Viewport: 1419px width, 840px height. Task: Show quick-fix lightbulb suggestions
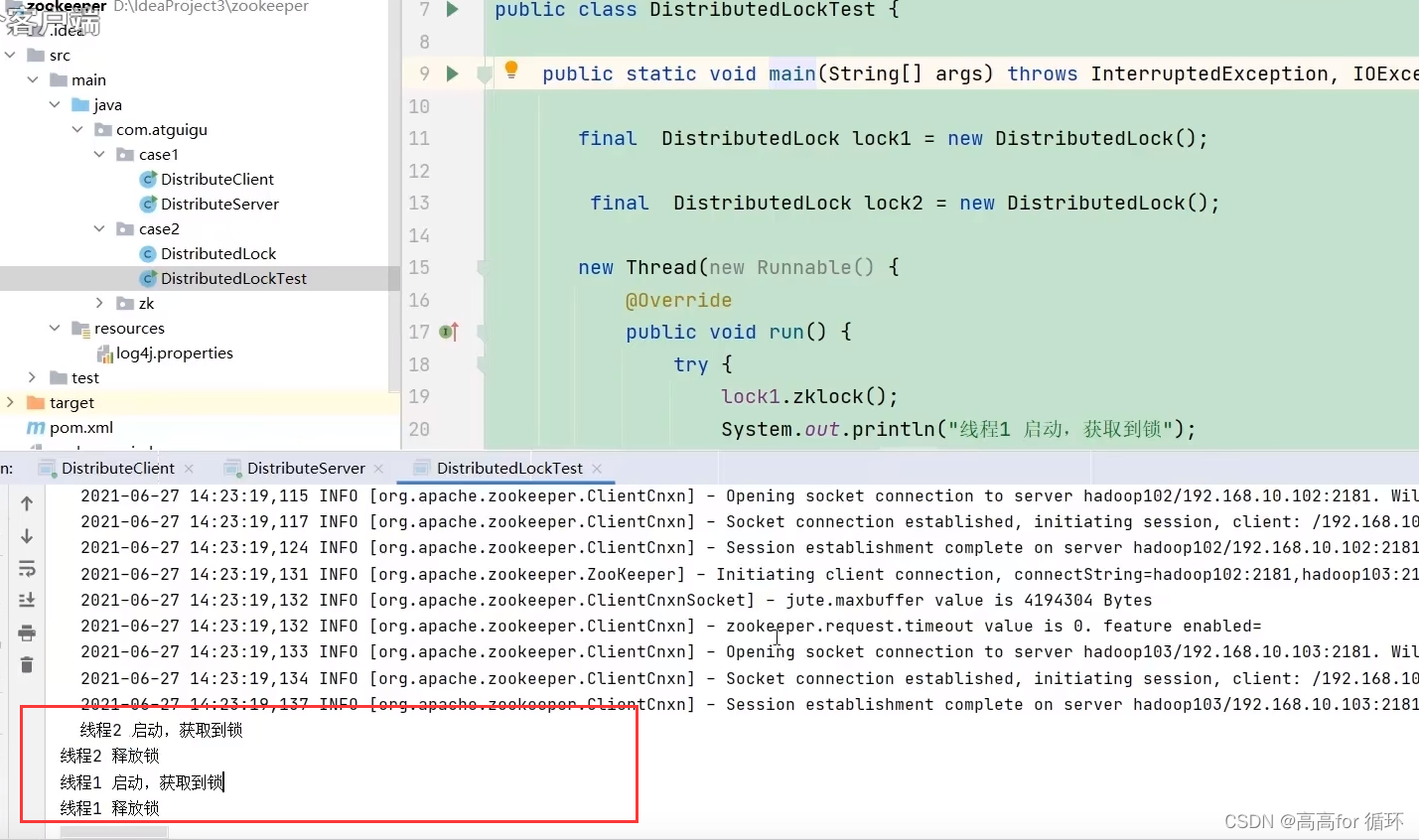[x=511, y=70]
